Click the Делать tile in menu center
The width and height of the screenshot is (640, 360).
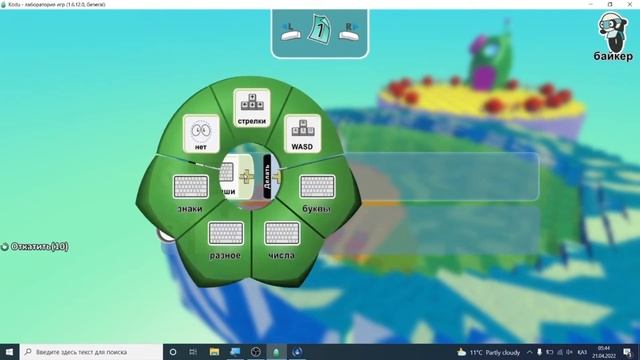(x=267, y=176)
